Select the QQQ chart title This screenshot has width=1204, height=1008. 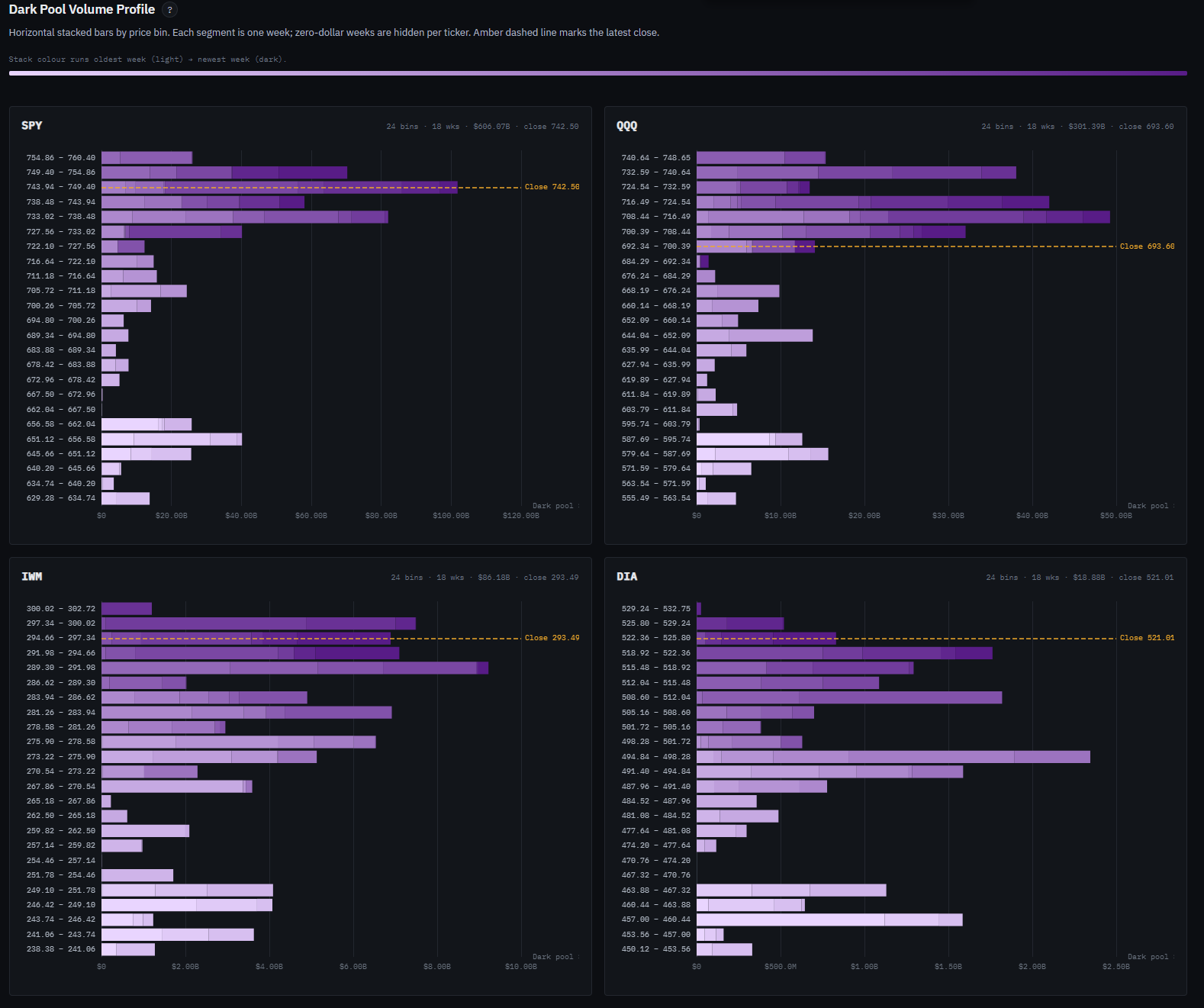click(x=627, y=125)
